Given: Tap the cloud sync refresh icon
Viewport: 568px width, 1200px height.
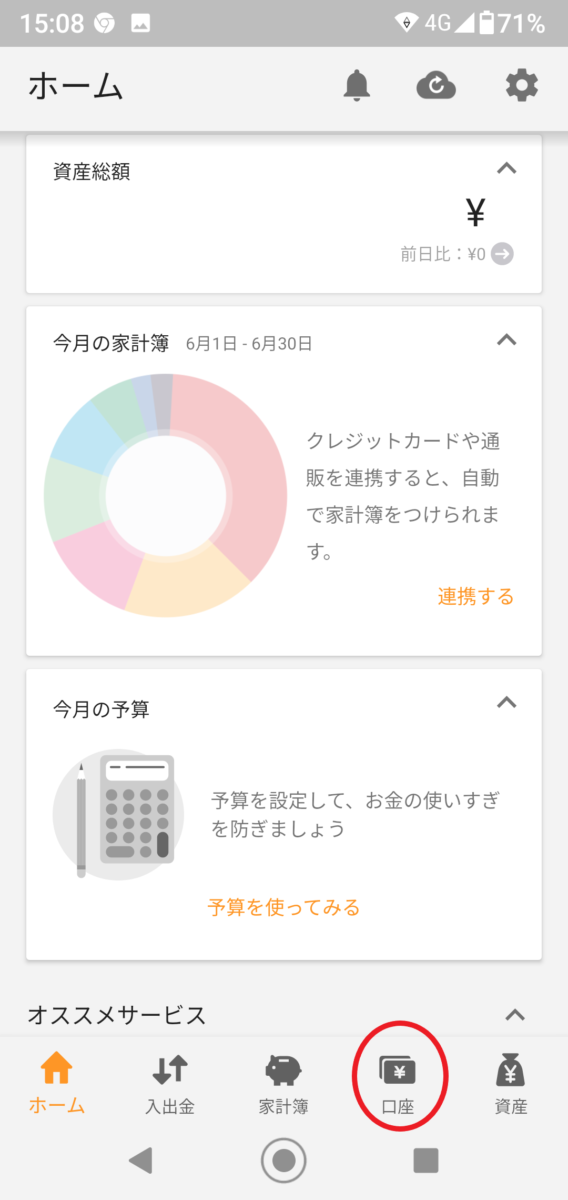Looking at the screenshot, I should tap(436, 86).
